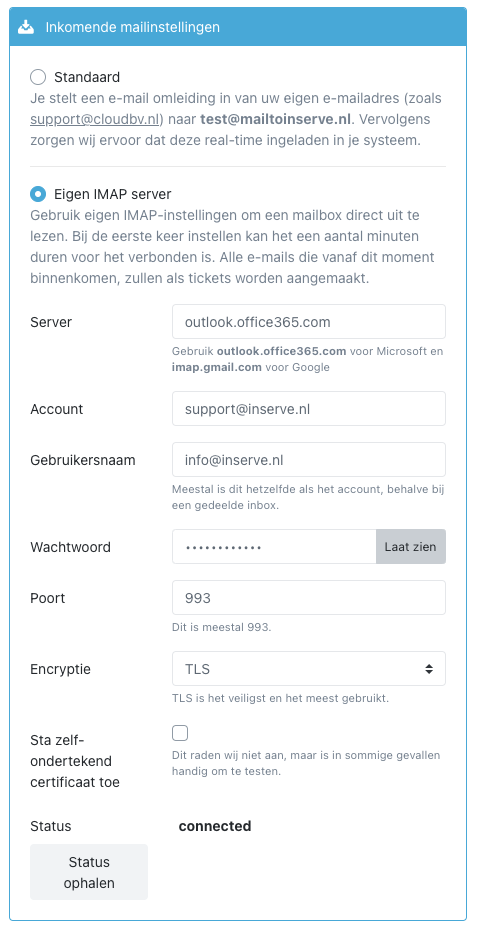Edit the Gebruikersnaam field

[x=309, y=460]
